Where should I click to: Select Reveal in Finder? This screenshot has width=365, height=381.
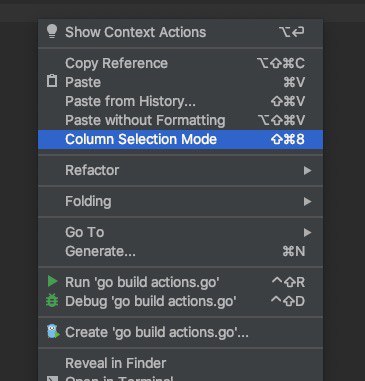180,363
